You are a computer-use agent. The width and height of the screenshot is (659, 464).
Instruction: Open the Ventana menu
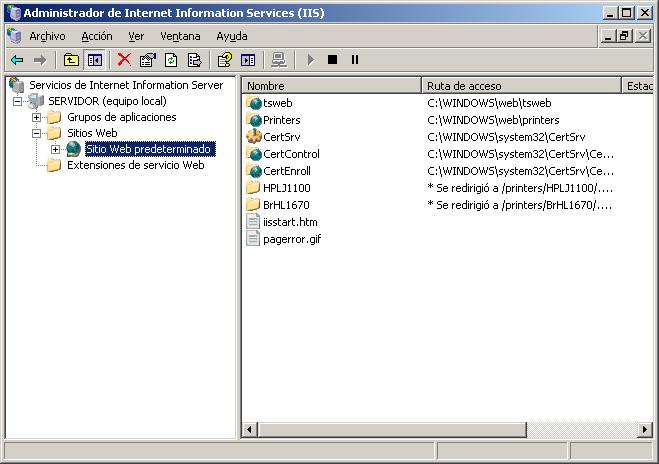(180, 36)
